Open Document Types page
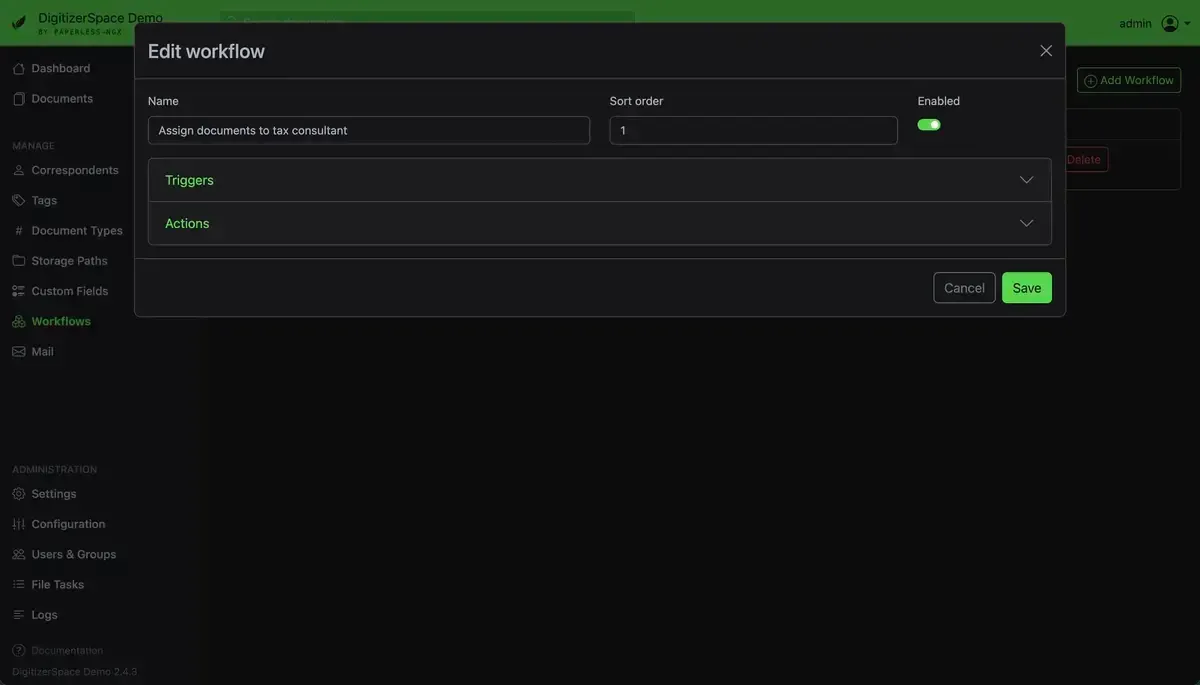 77,230
